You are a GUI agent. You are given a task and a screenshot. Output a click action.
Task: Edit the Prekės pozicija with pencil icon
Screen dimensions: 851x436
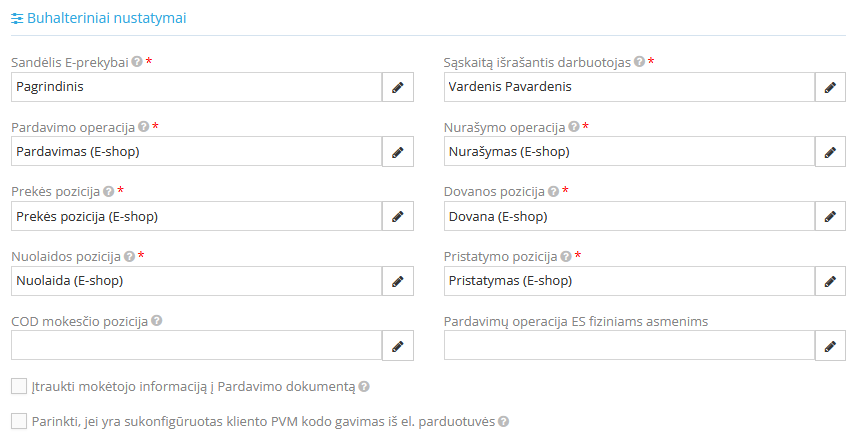[x=397, y=216]
